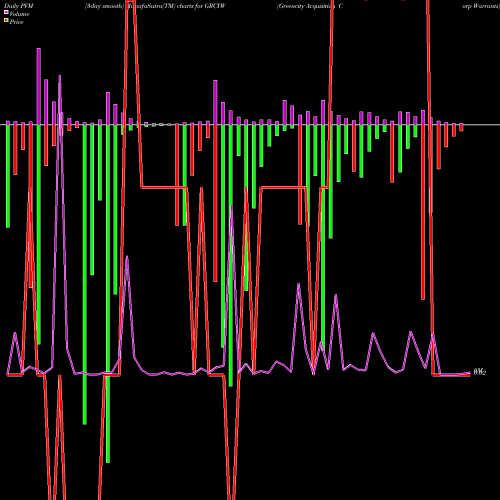This screenshot has height=500, width=500.
Task: Click the magenta Volume legend swatch
Action: pyautogui.click(x=6, y=13)
